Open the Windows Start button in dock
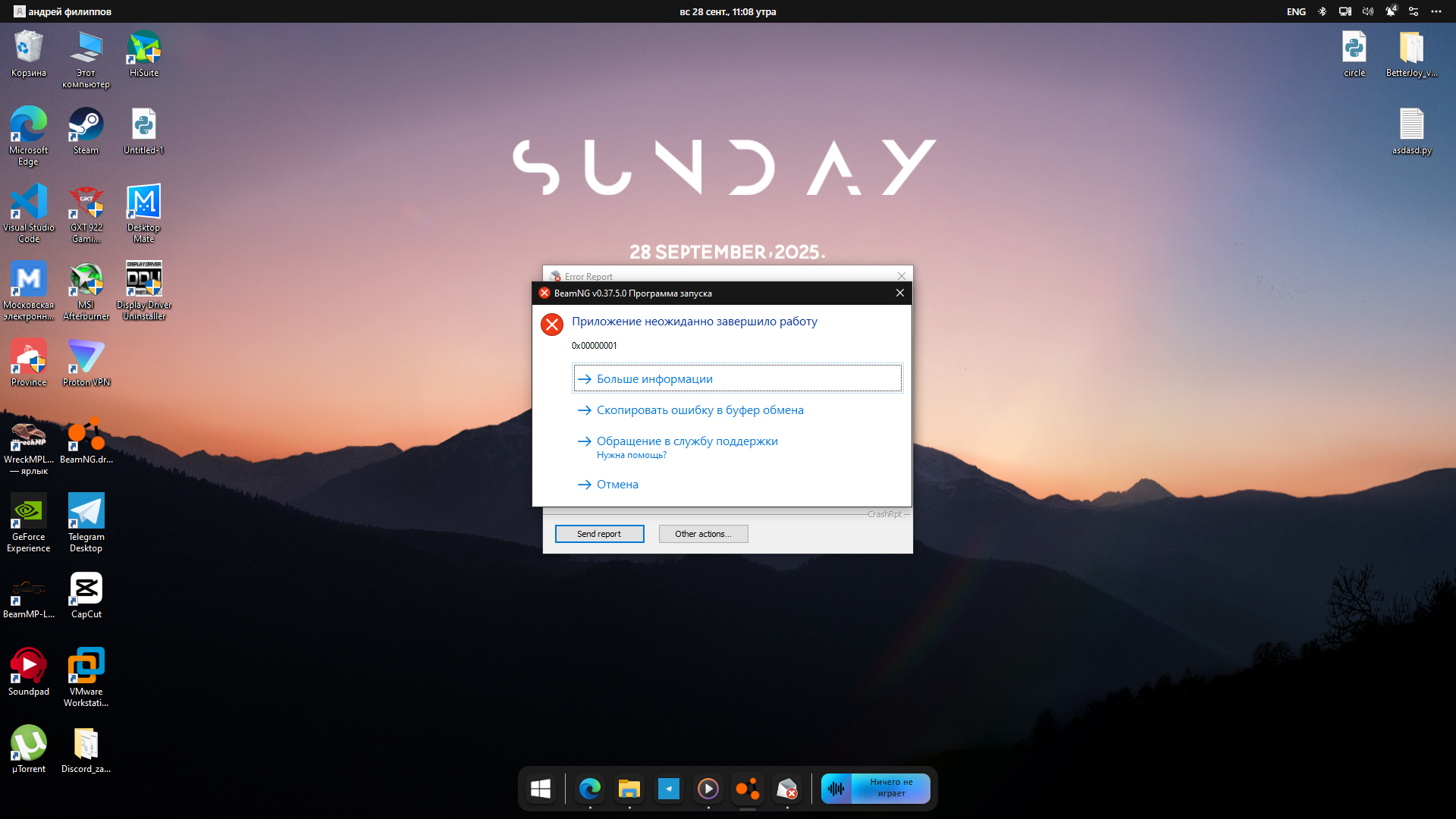Screen dimensions: 1456x819 (x=541, y=789)
